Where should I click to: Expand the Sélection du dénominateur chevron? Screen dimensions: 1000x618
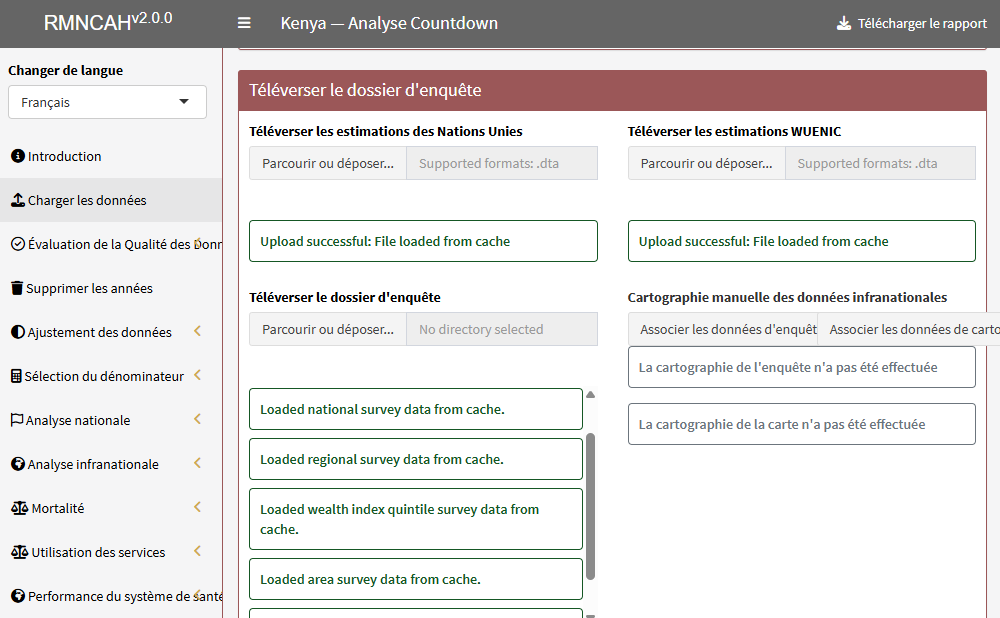pyautogui.click(x=198, y=375)
